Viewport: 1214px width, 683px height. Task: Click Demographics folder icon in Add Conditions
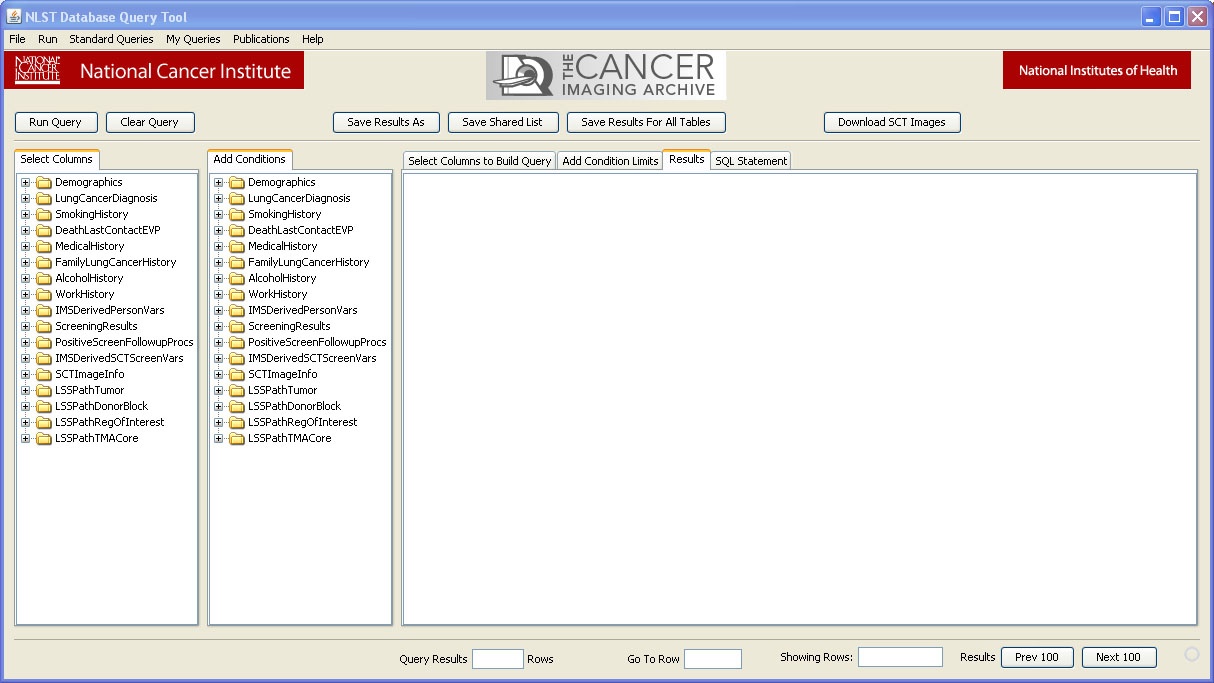236,183
